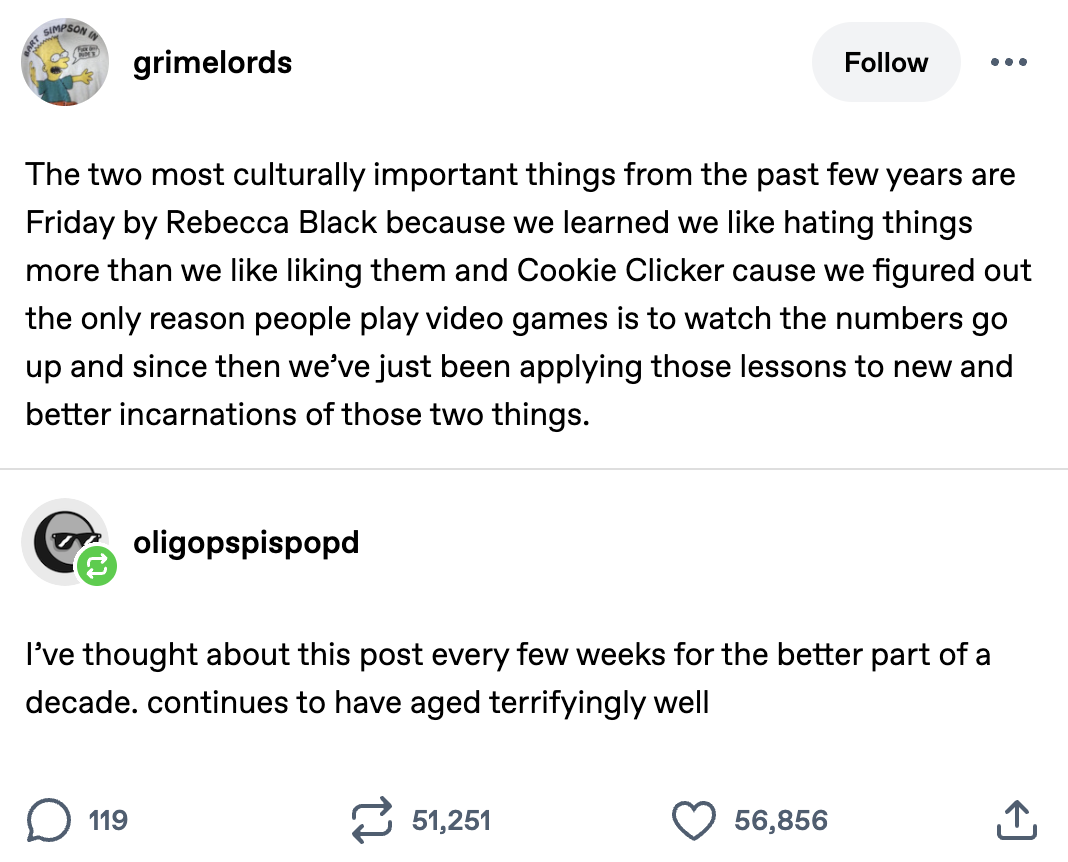Click the reply speech bubble icon

[46, 821]
